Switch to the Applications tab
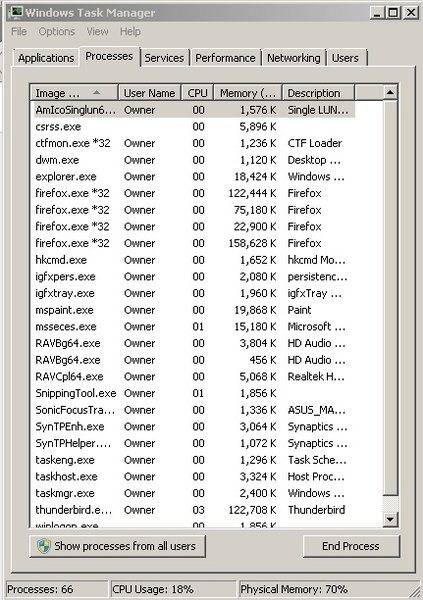Screen dimensions: 423x600 [x=46, y=58]
